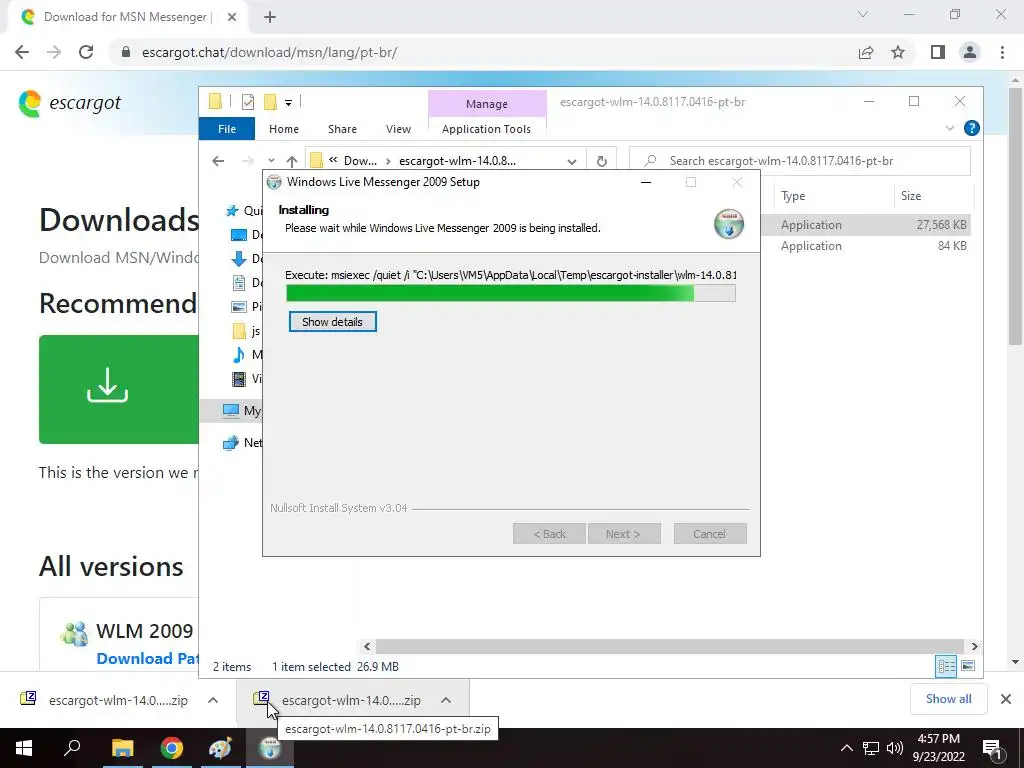Viewport: 1024px width, 768px height.
Task: Open Chrome side panel icon
Action: 938,52
